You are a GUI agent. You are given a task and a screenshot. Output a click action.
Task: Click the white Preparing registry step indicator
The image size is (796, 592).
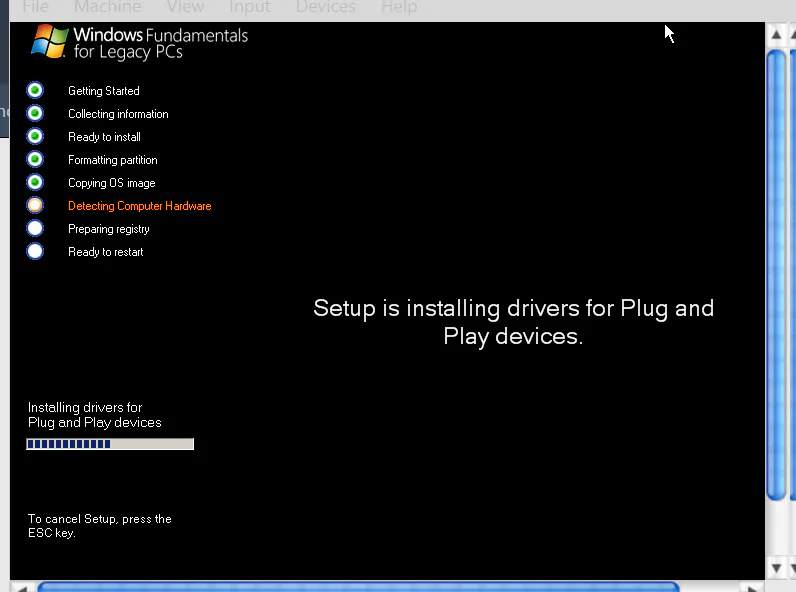pos(35,228)
